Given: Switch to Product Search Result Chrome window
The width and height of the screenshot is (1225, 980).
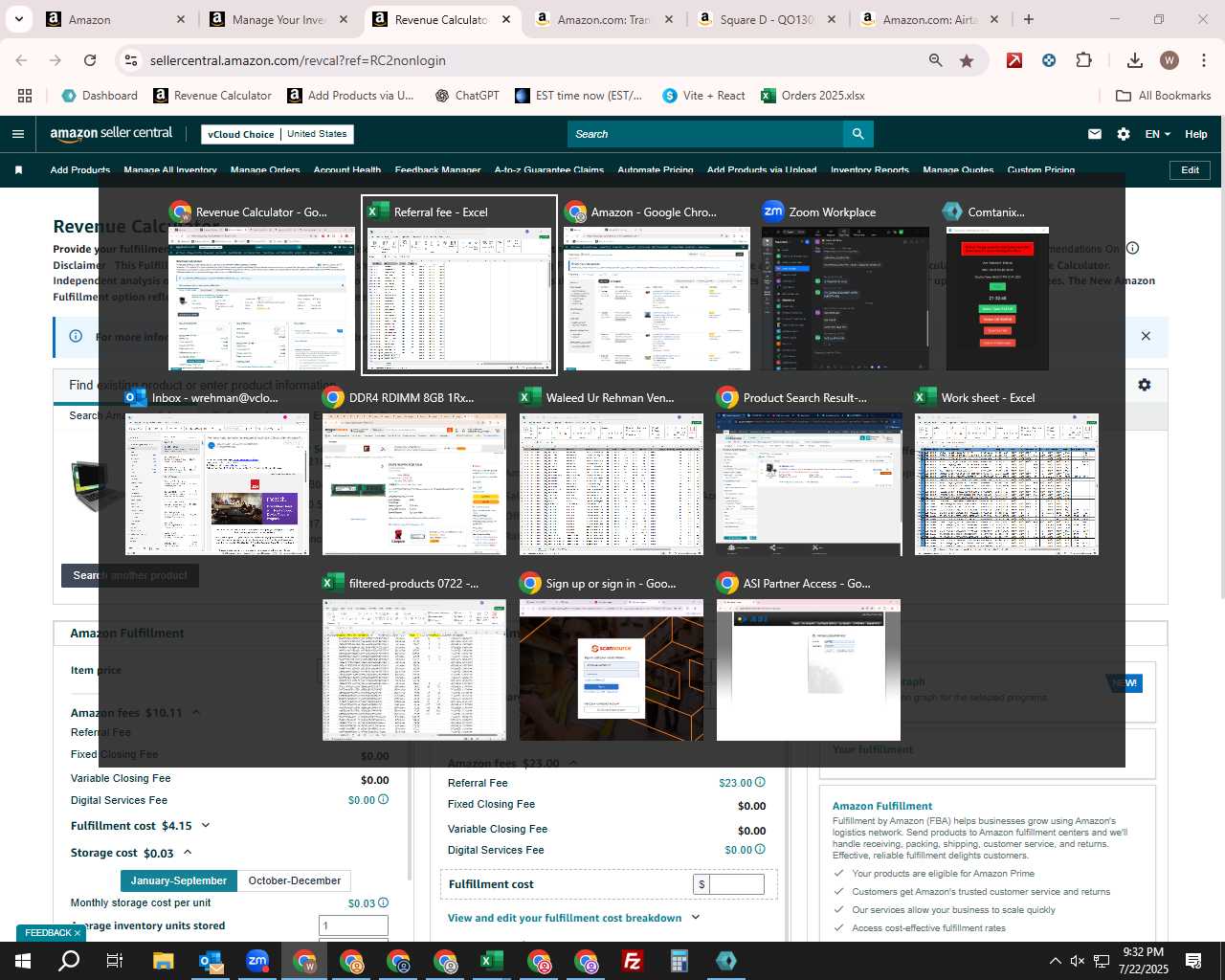Looking at the screenshot, I should click(x=809, y=472).
